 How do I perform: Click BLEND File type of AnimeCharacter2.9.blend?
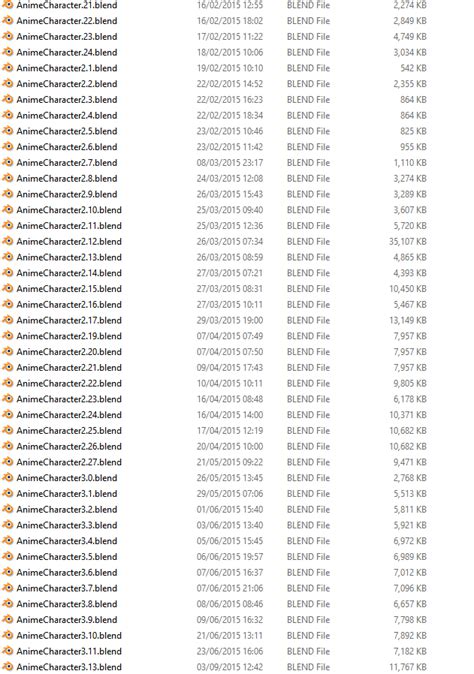[309, 194]
